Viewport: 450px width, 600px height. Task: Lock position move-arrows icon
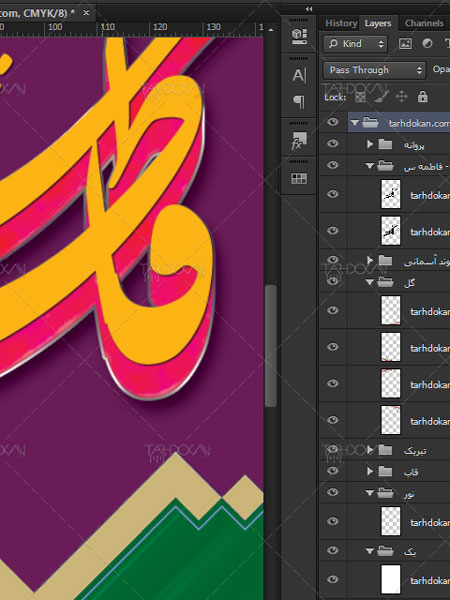point(401,97)
